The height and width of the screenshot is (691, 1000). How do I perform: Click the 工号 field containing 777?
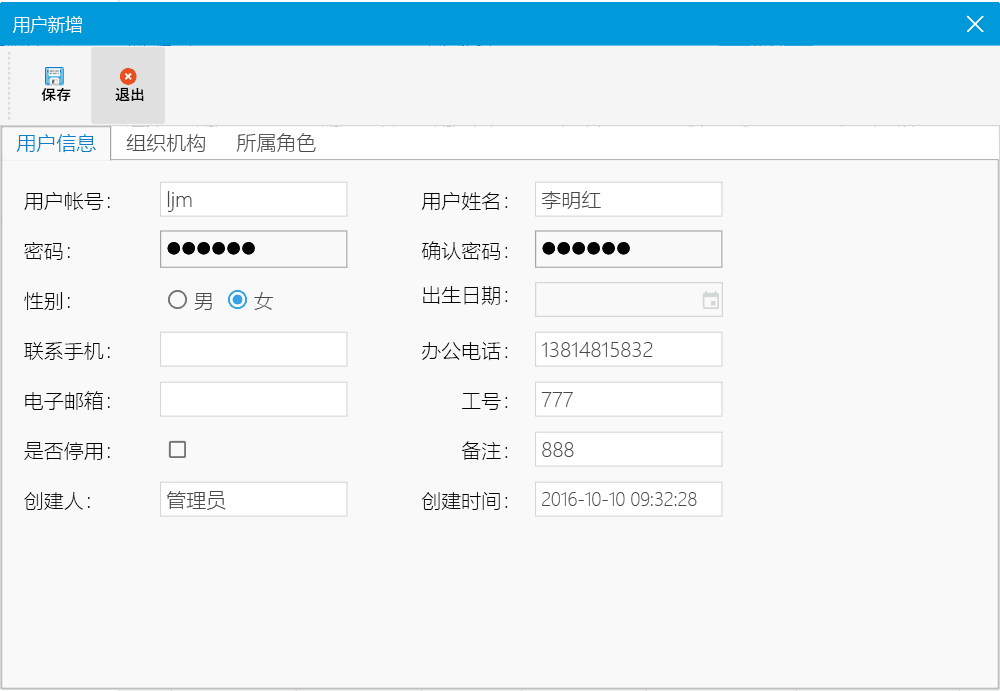click(628, 399)
